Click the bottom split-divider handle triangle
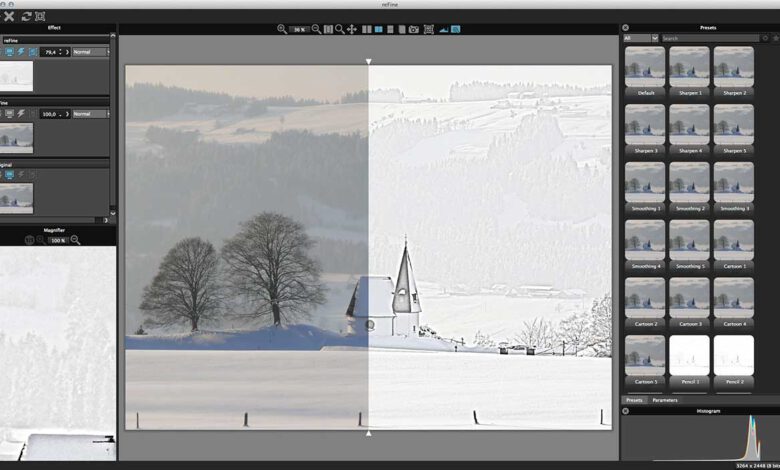The height and width of the screenshot is (470, 780). click(369, 433)
